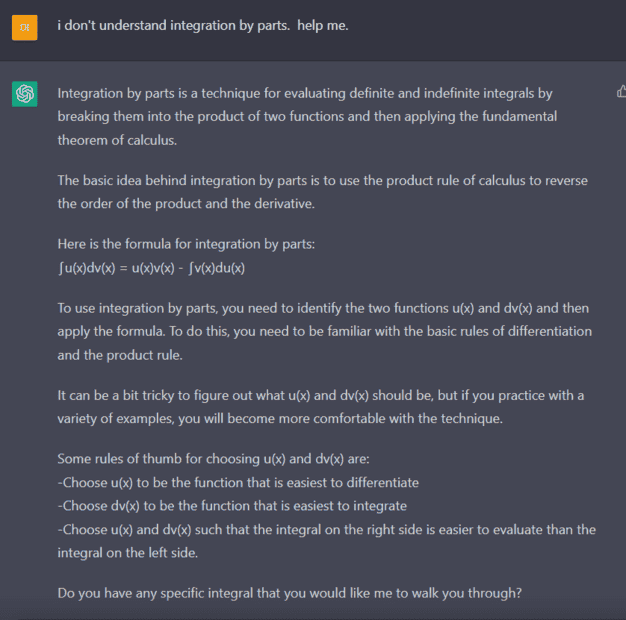
Task: Click the line "Here is the formula"
Action: pyautogui.click(x=186, y=244)
